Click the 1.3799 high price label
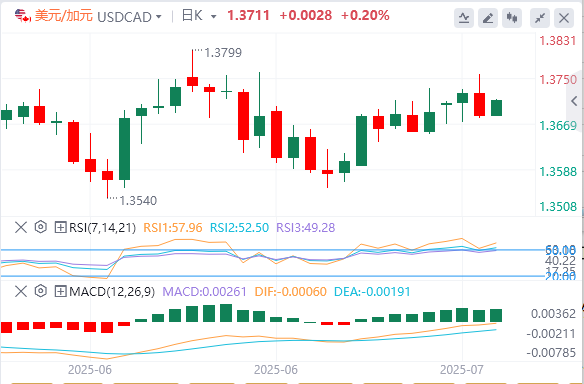This screenshot has height=384, width=584. (x=223, y=53)
